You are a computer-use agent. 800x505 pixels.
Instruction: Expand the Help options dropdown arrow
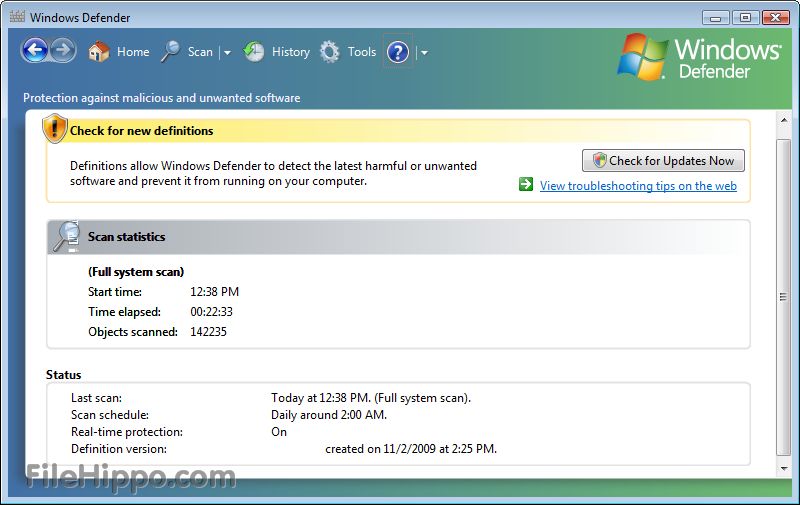(424, 52)
